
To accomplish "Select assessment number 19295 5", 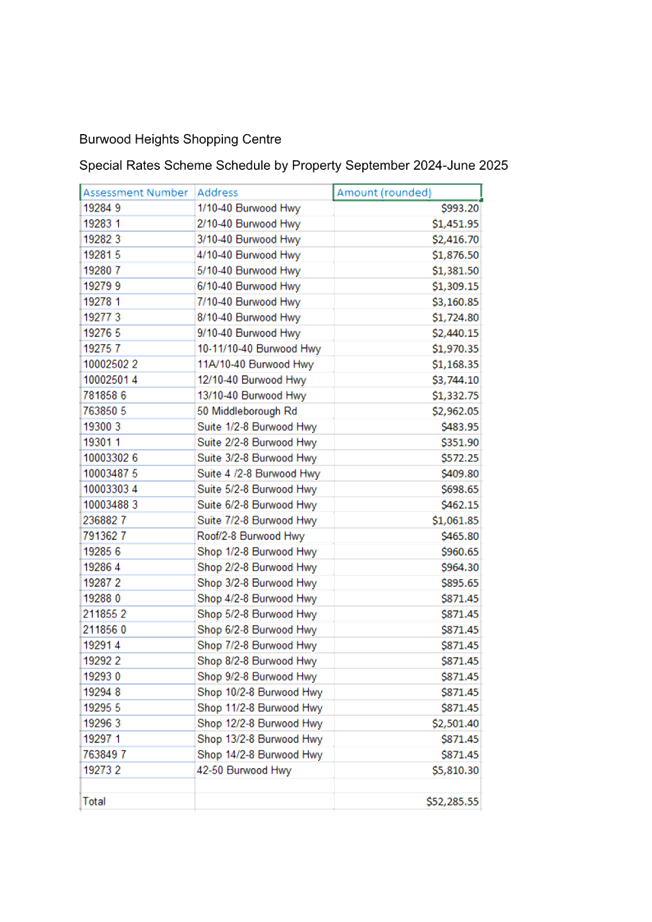I will pyautogui.click(x=102, y=707).
